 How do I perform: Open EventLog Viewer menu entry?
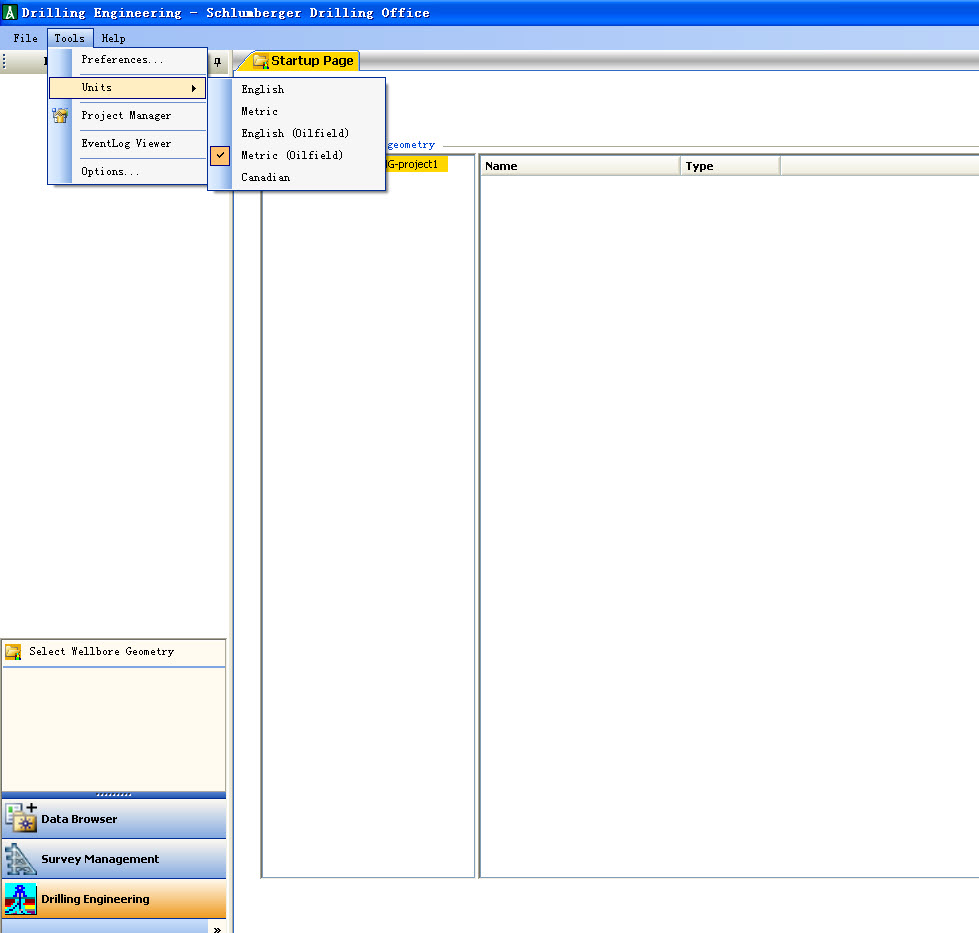click(128, 144)
